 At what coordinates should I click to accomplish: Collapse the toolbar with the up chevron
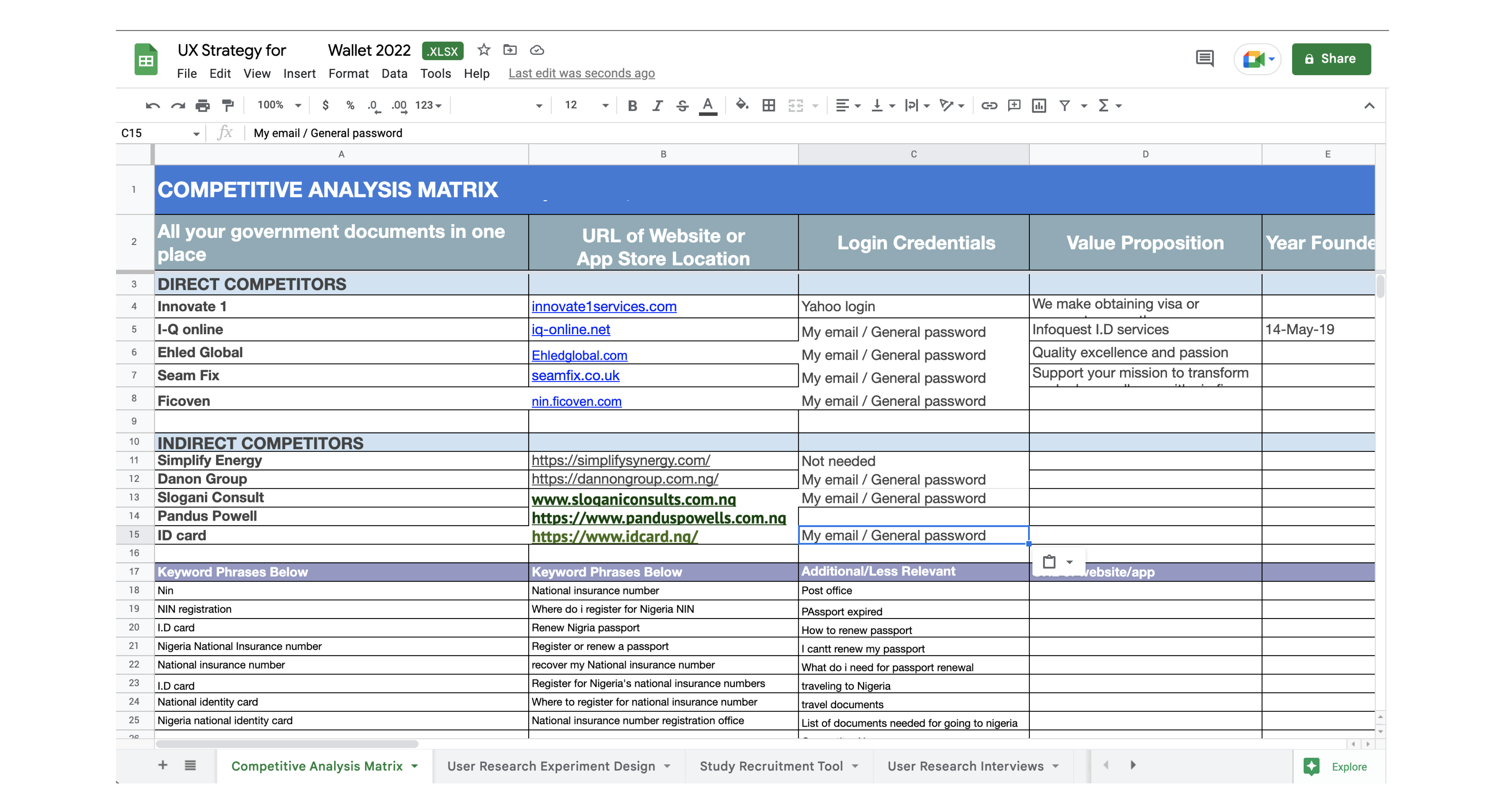(x=1369, y=106)
